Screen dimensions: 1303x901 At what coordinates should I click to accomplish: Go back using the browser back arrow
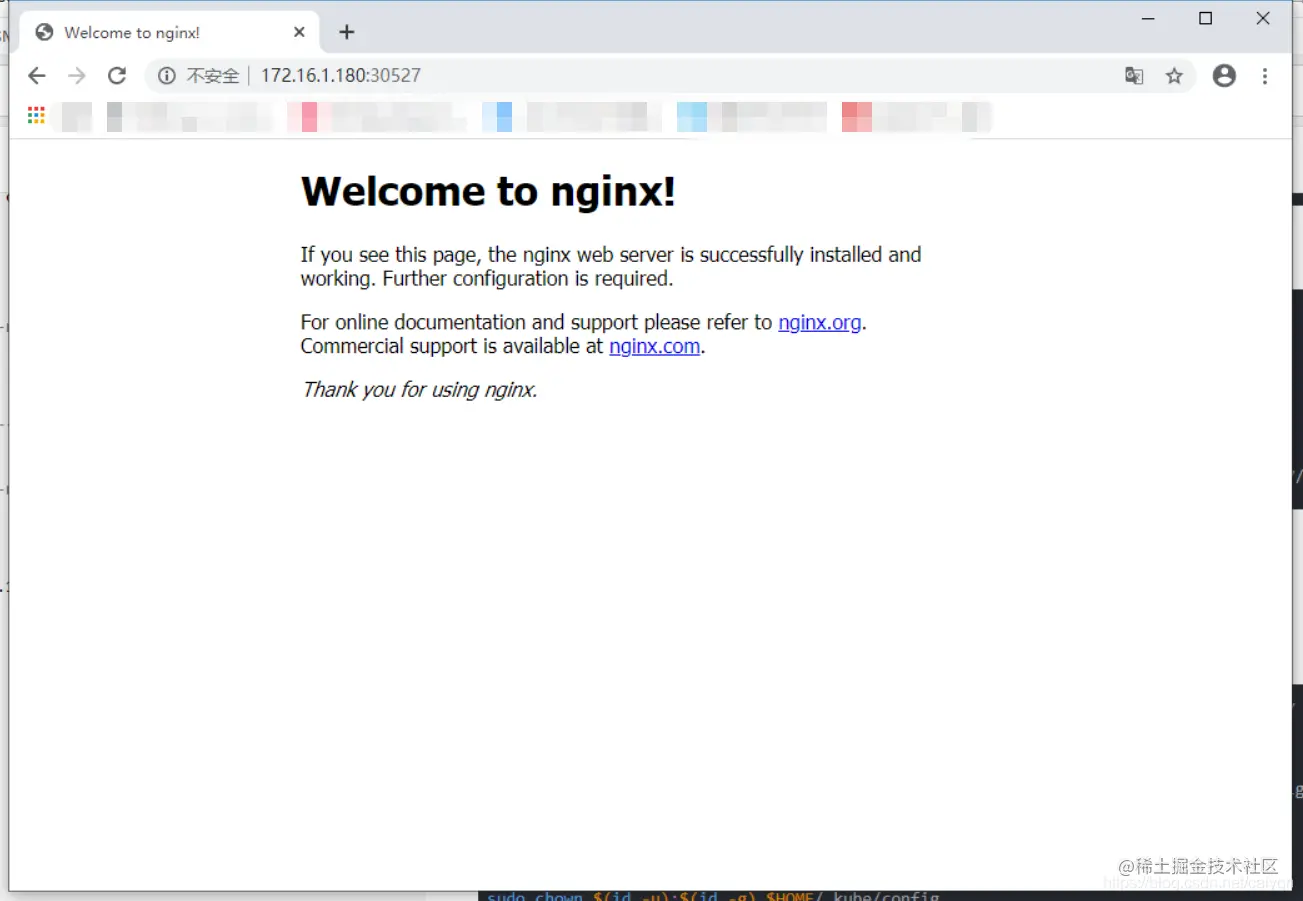37,76
